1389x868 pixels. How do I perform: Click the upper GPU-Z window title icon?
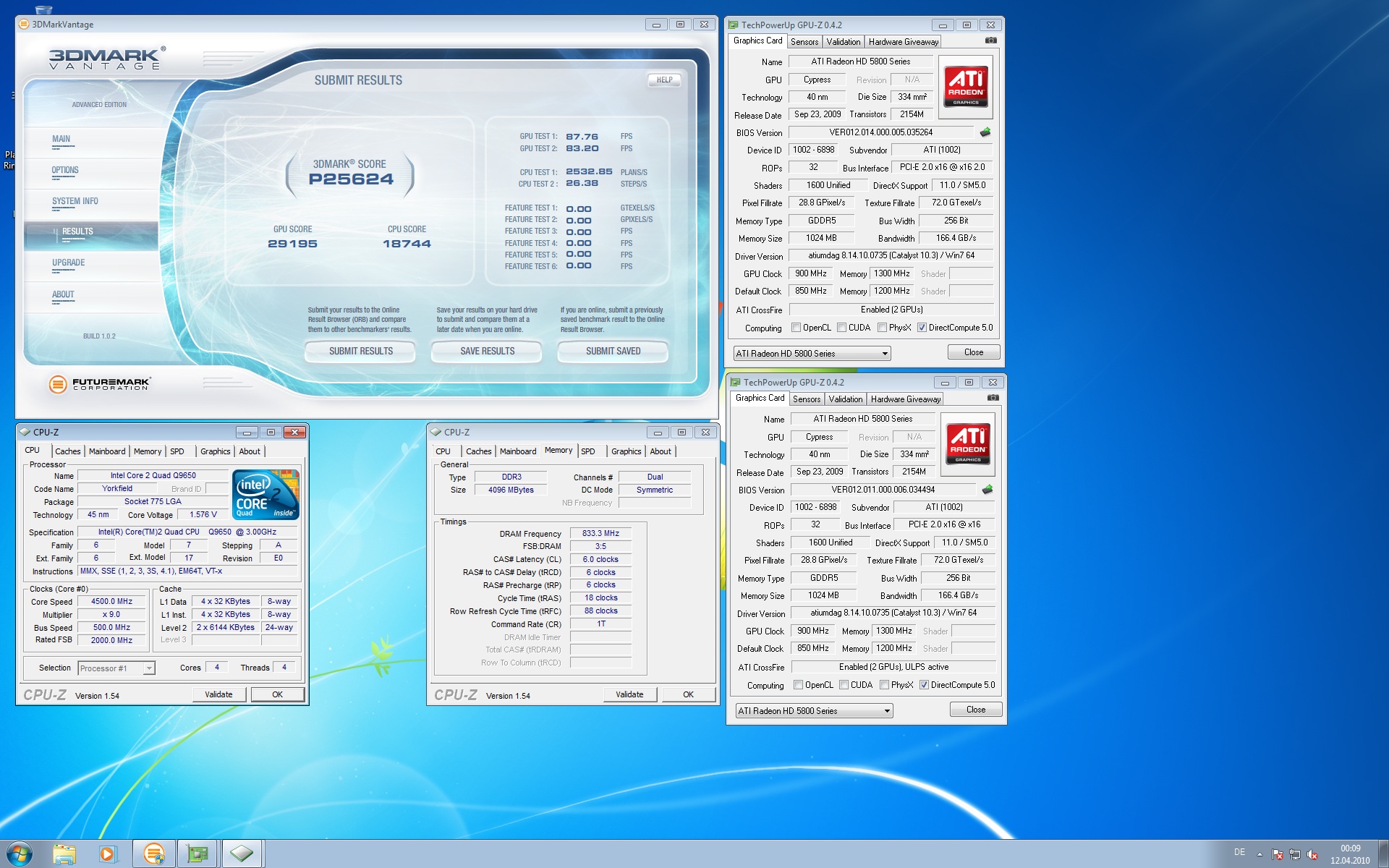733,25
